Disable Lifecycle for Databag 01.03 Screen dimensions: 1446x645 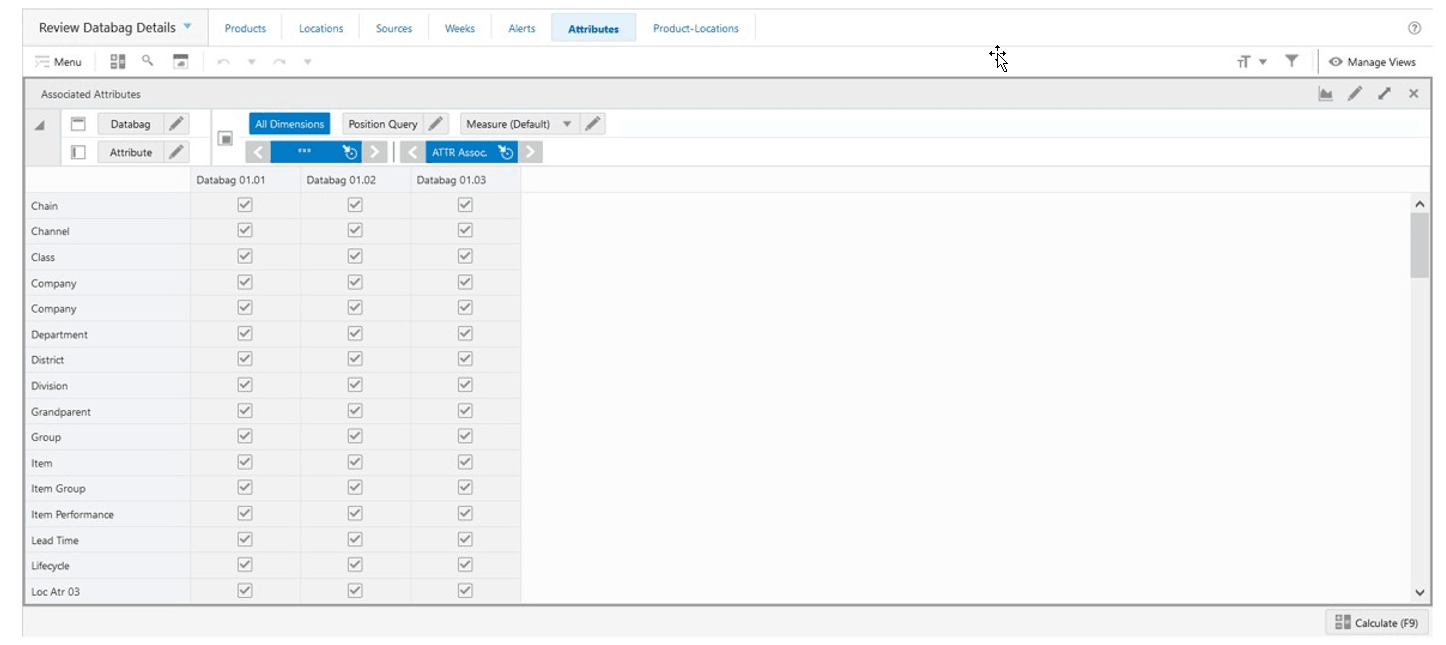[464, 565]
